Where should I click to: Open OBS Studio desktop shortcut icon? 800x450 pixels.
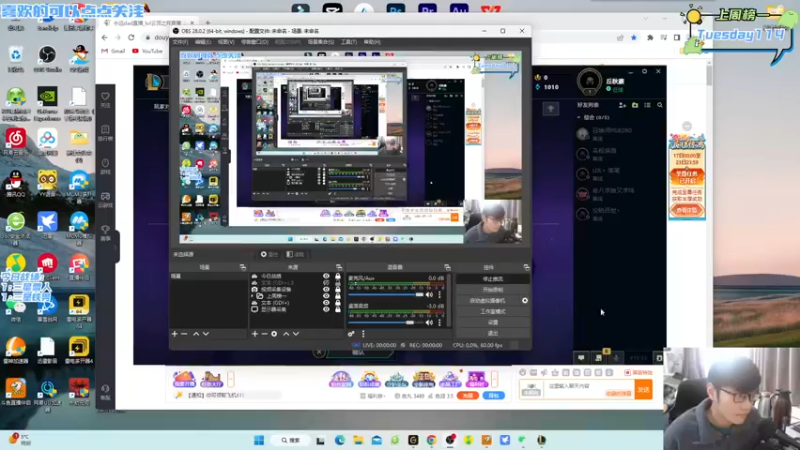47,59
